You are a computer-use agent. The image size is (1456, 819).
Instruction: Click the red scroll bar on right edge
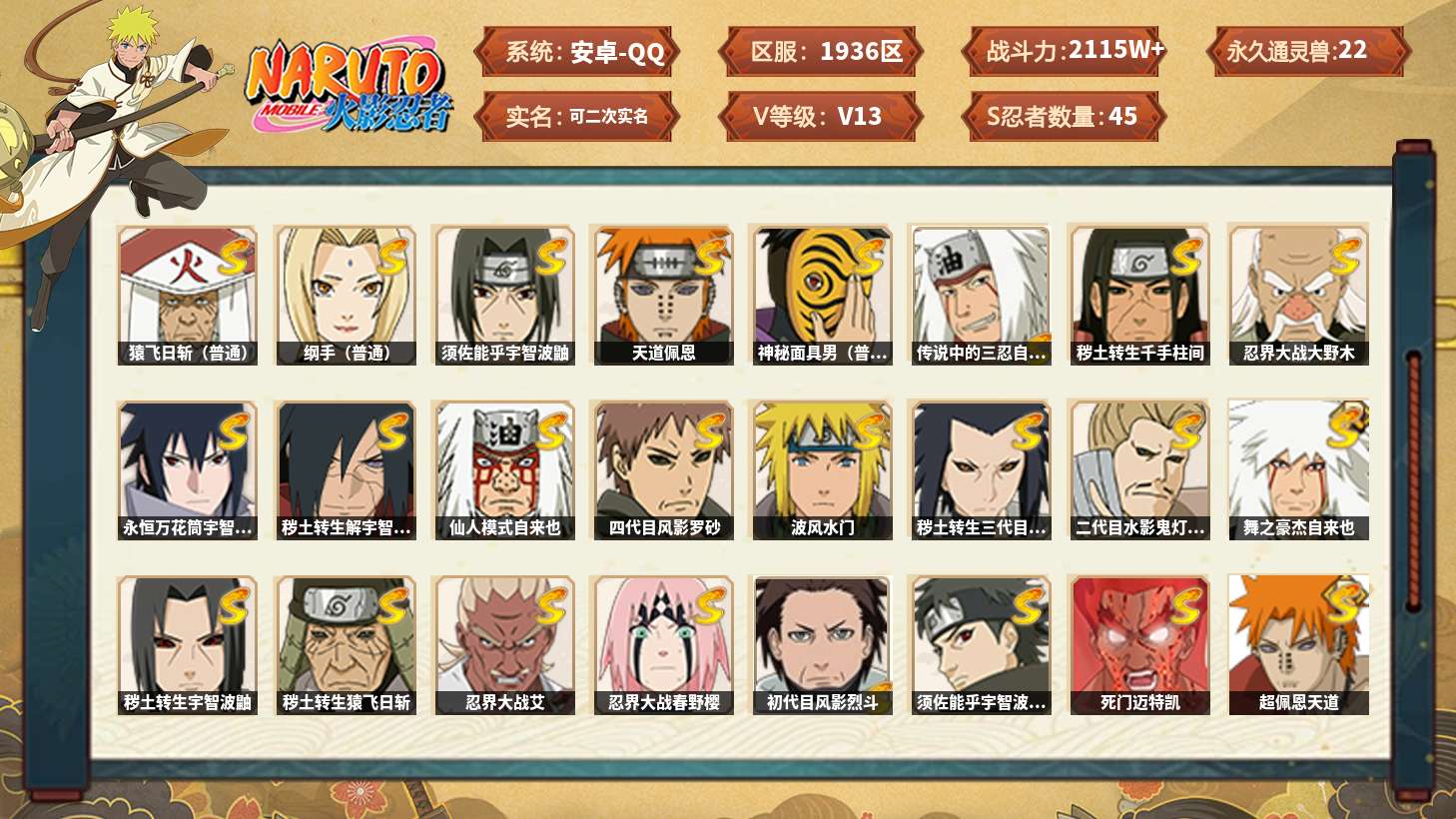click(x=1413, y=479)
